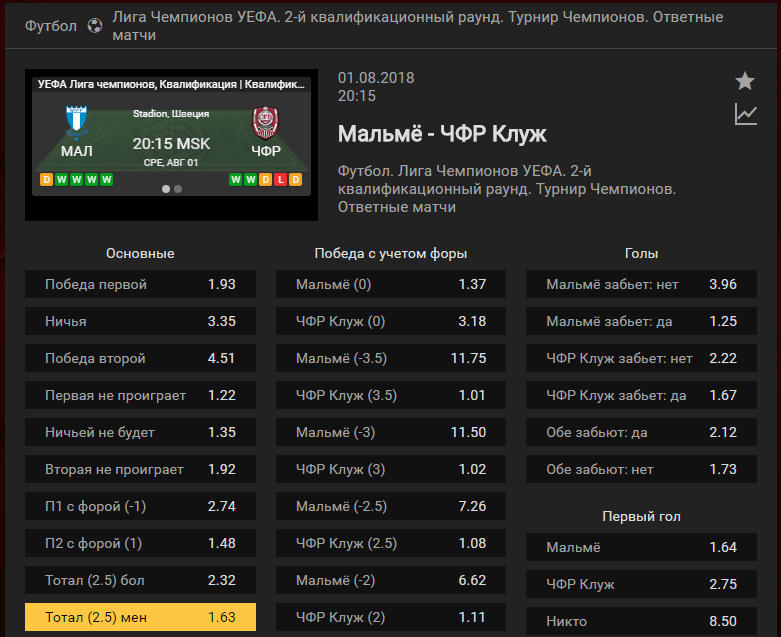This screenshot has height=637, width=781.
Task: Bet on Мальмё (-3.5) at 11.75
Action: [x=391, y=358]
